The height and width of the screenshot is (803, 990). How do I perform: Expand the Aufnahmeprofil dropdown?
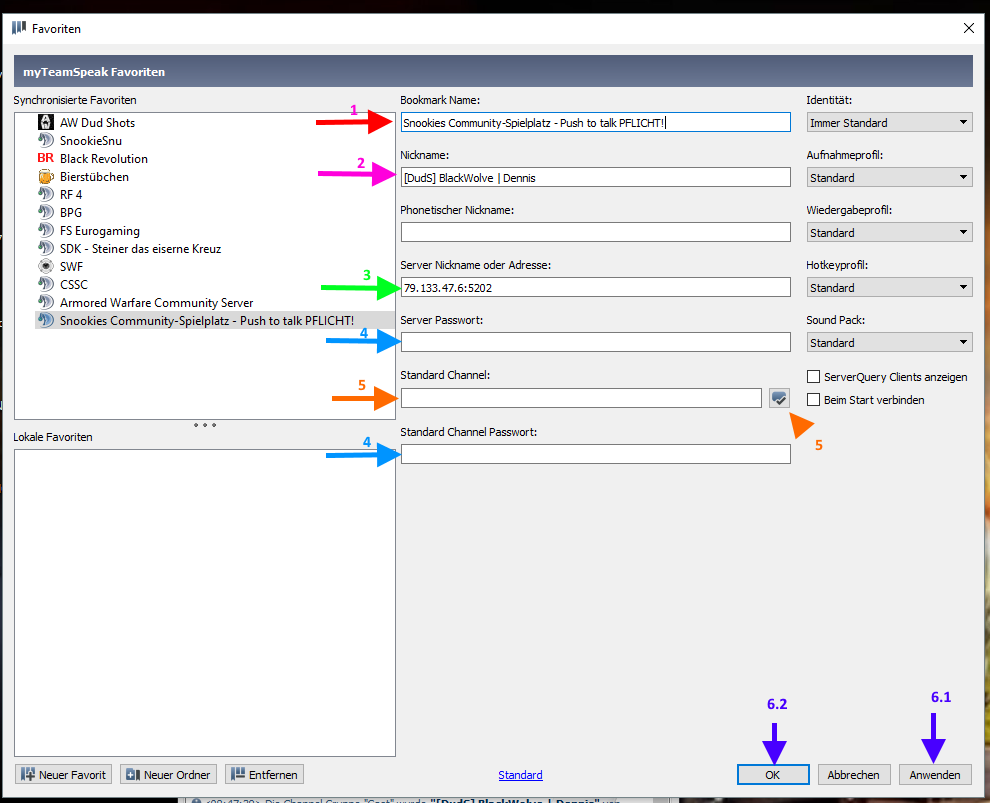pyautogui.click(x=889, y=178)
